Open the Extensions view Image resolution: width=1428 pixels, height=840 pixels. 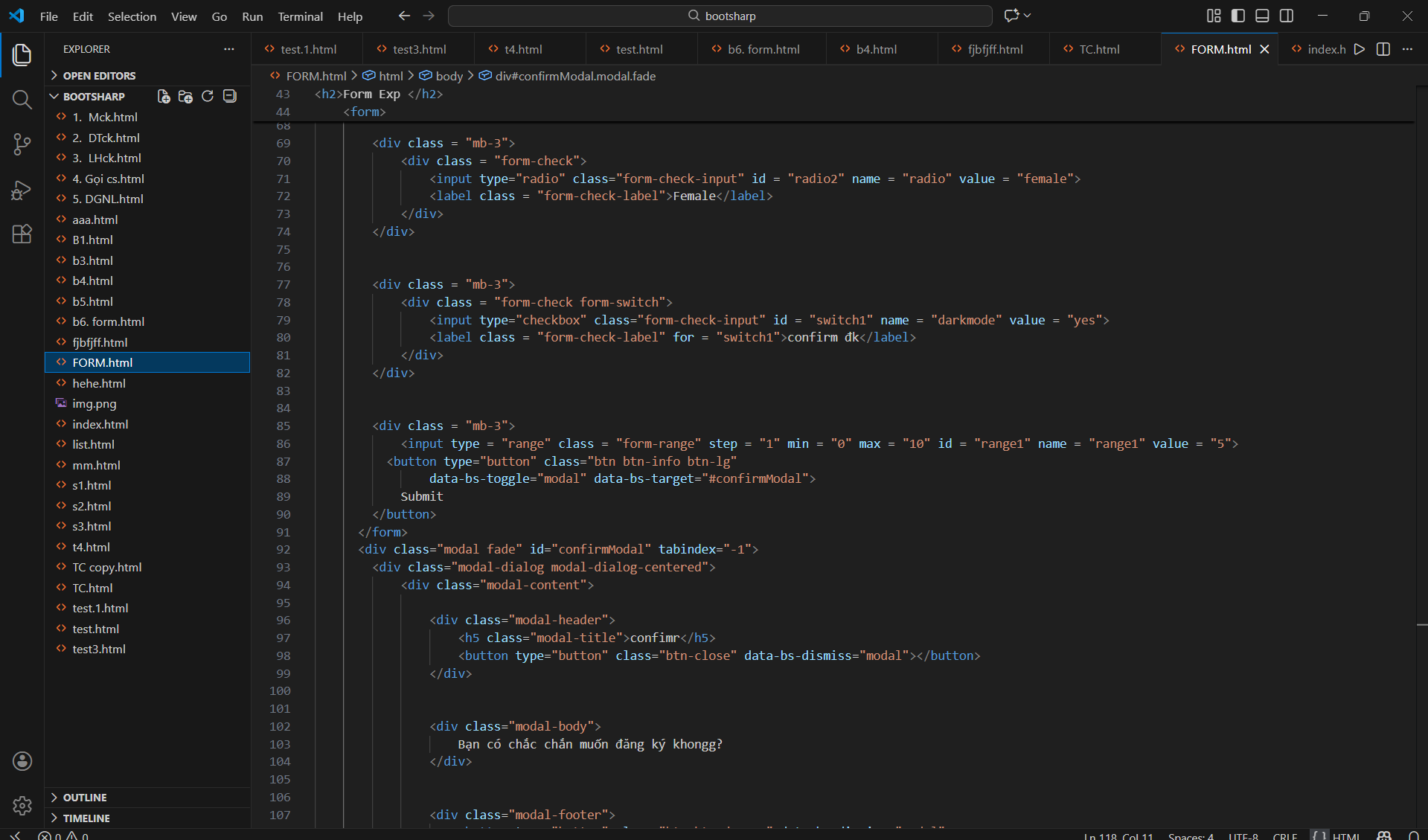pyautogui.click(x=22, y=234)
